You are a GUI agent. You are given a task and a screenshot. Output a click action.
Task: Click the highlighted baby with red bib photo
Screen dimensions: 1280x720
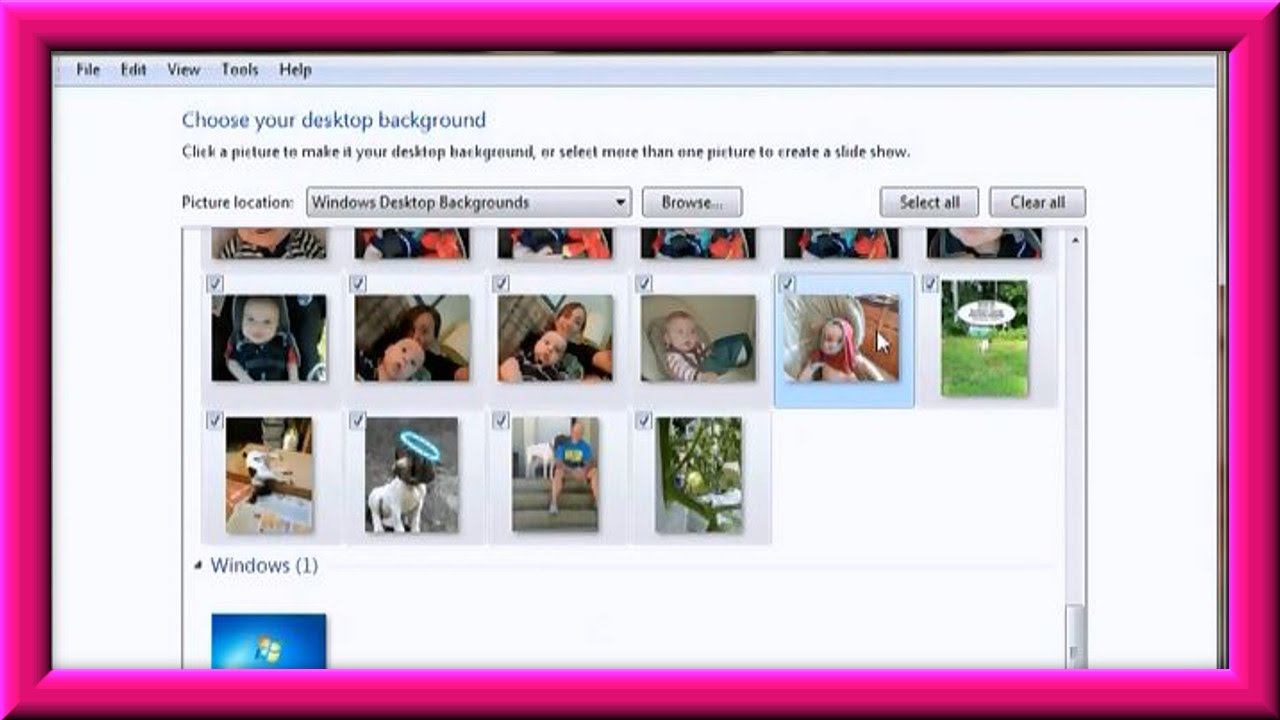click(x=842, y=339)
